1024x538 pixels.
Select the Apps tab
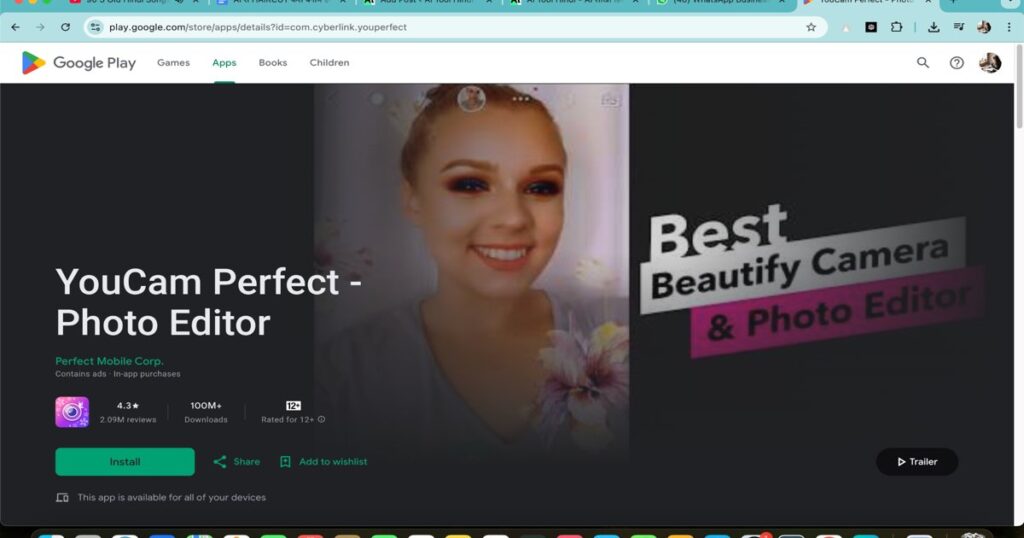(x=224, y=63)
